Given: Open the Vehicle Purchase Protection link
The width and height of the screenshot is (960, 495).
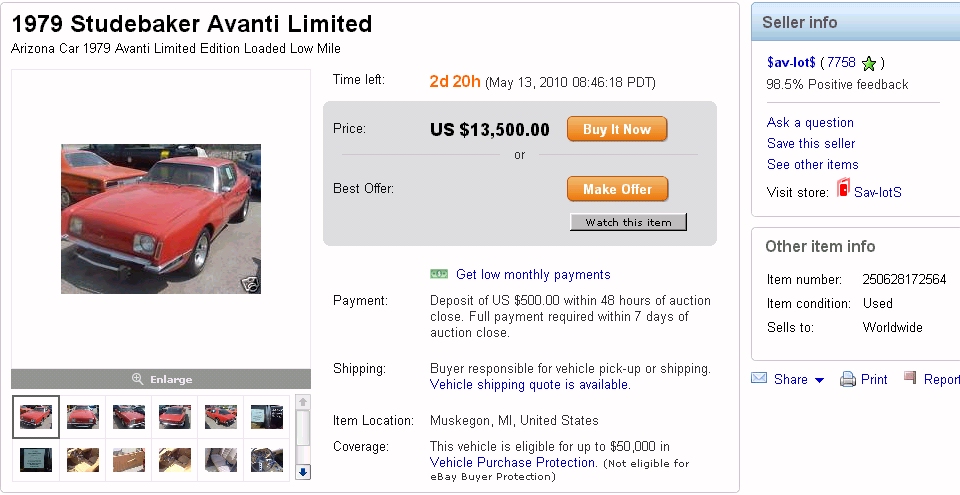Looking at the screenshot, I should point(513,462).
